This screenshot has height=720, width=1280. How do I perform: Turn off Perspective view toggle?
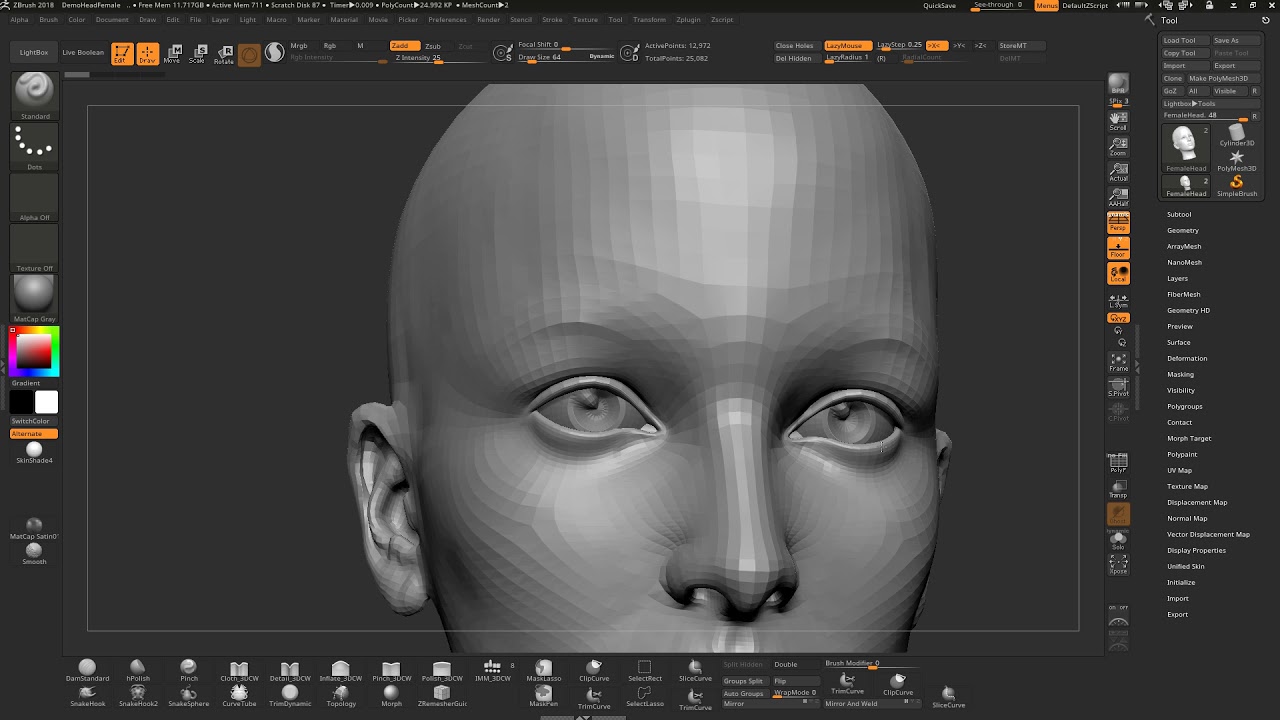1118,222
